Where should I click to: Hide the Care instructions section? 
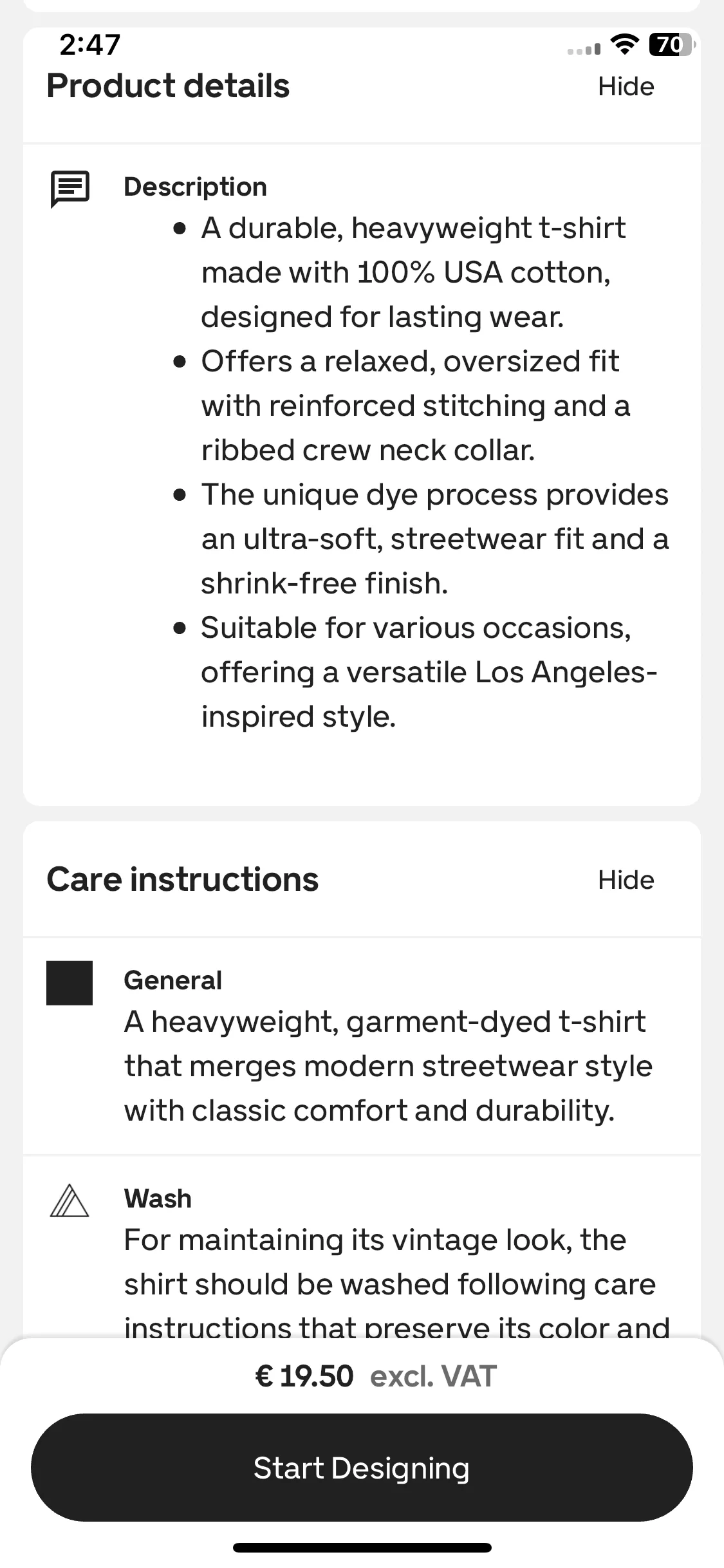click(x=626, y=880)
